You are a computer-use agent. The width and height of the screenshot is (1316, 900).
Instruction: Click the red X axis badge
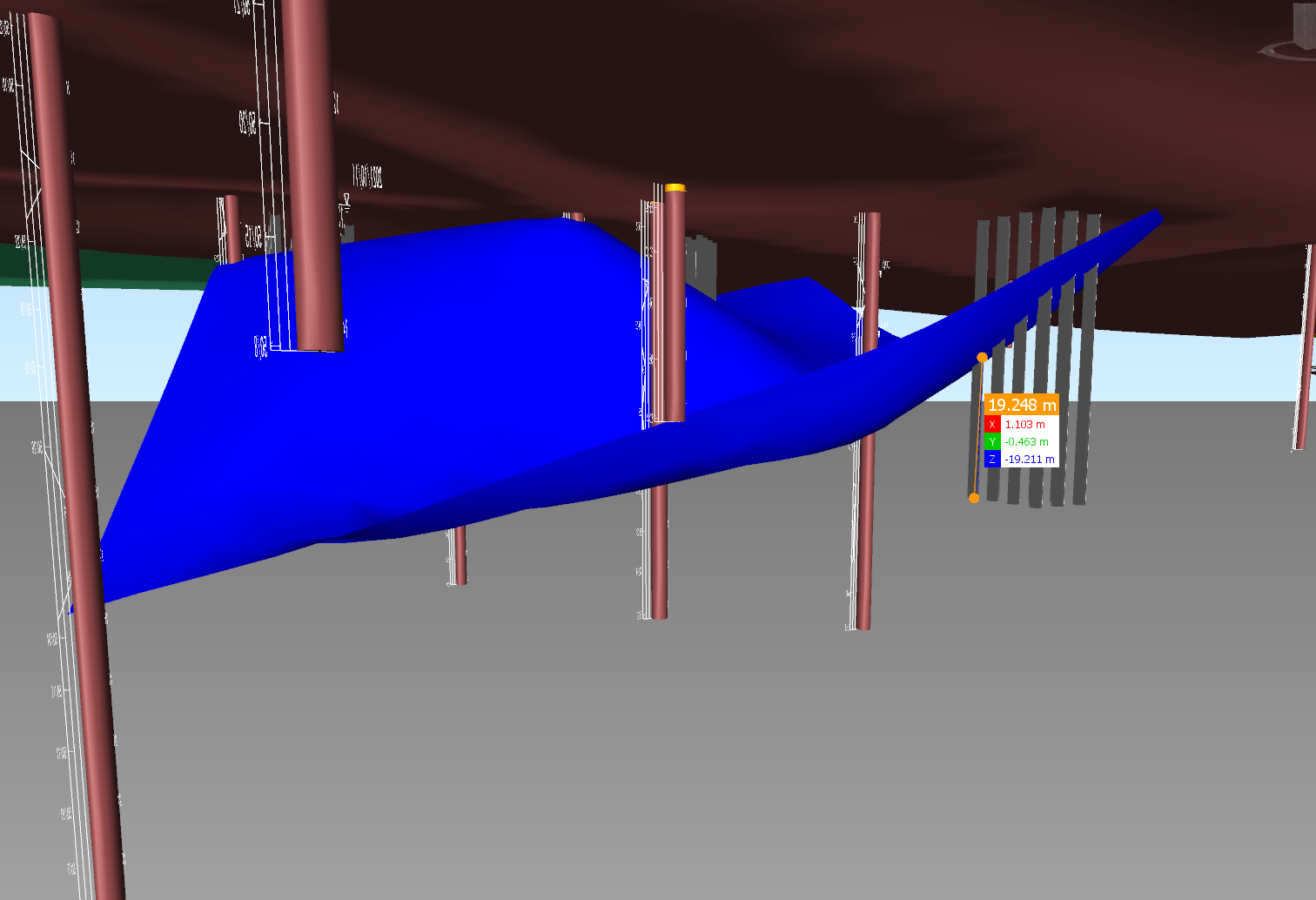click(992, 425)
